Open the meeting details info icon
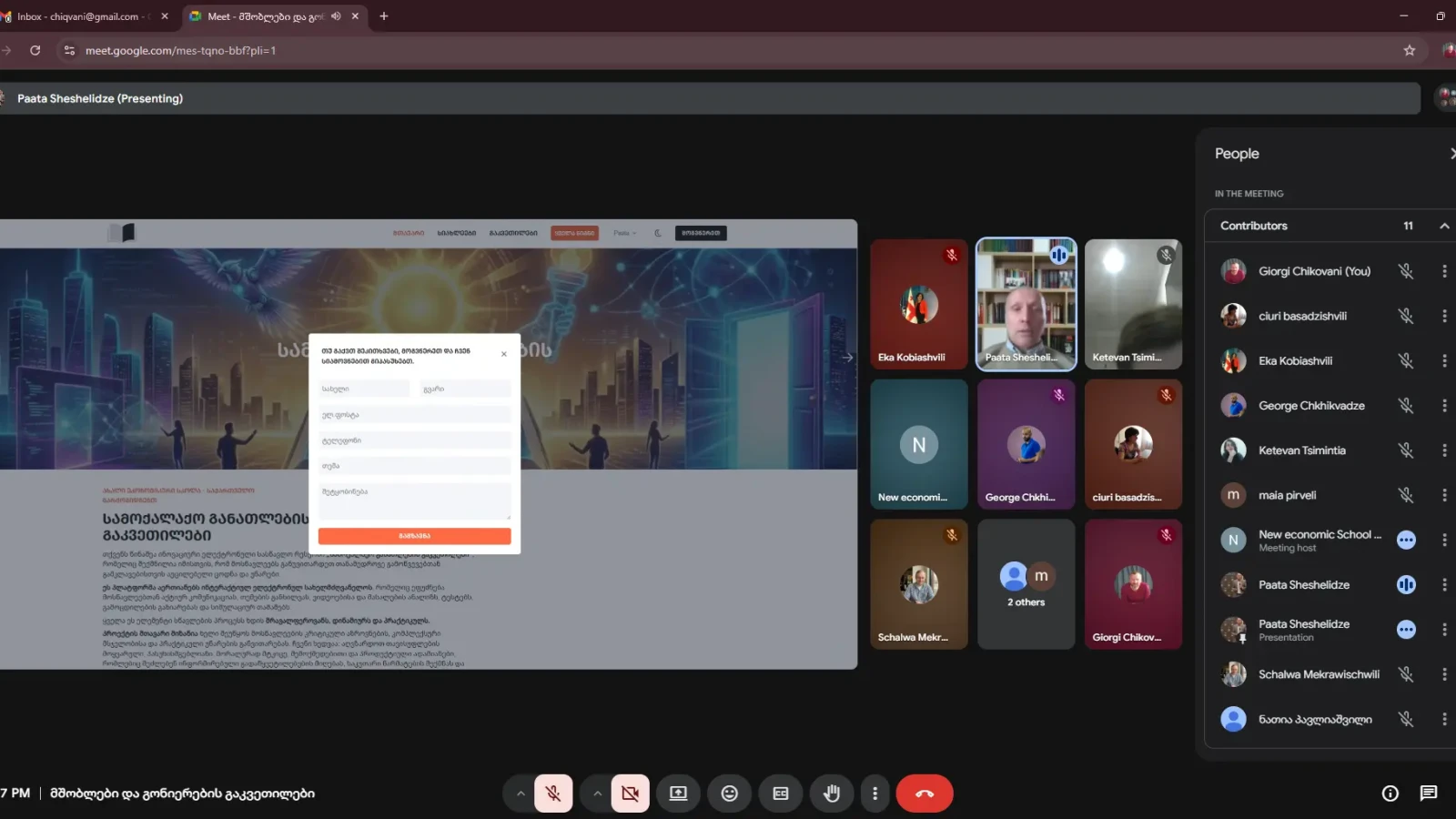The image size is (1456, 819). pyautogui.click(x=1390, y=794)
